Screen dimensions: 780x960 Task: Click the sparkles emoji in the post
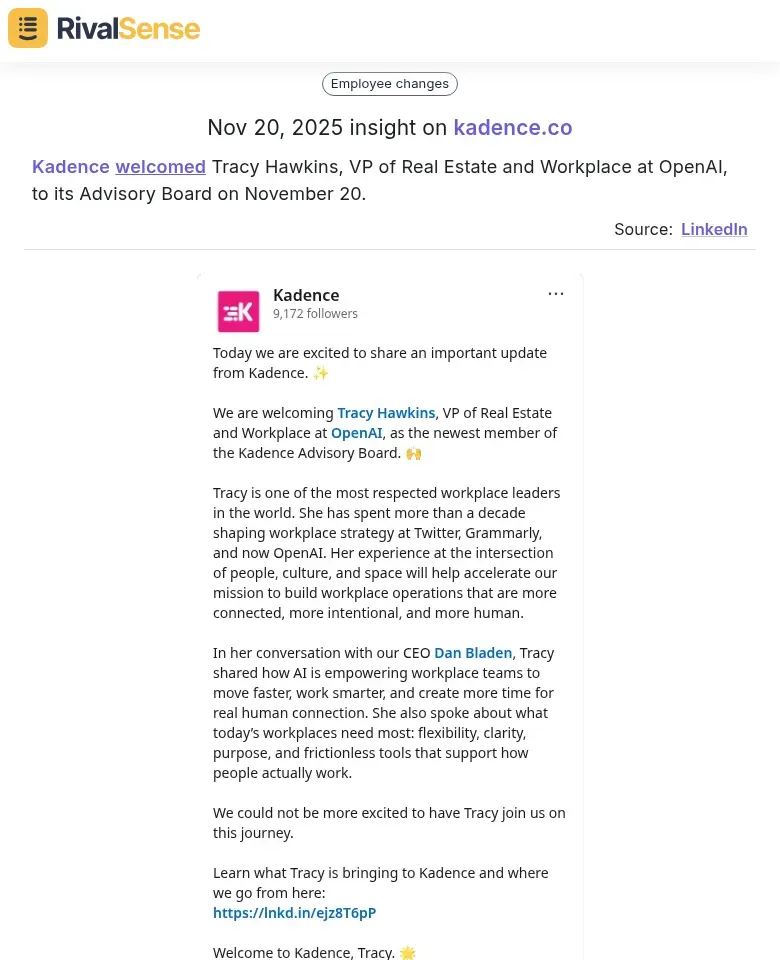[x=320, y=372]
